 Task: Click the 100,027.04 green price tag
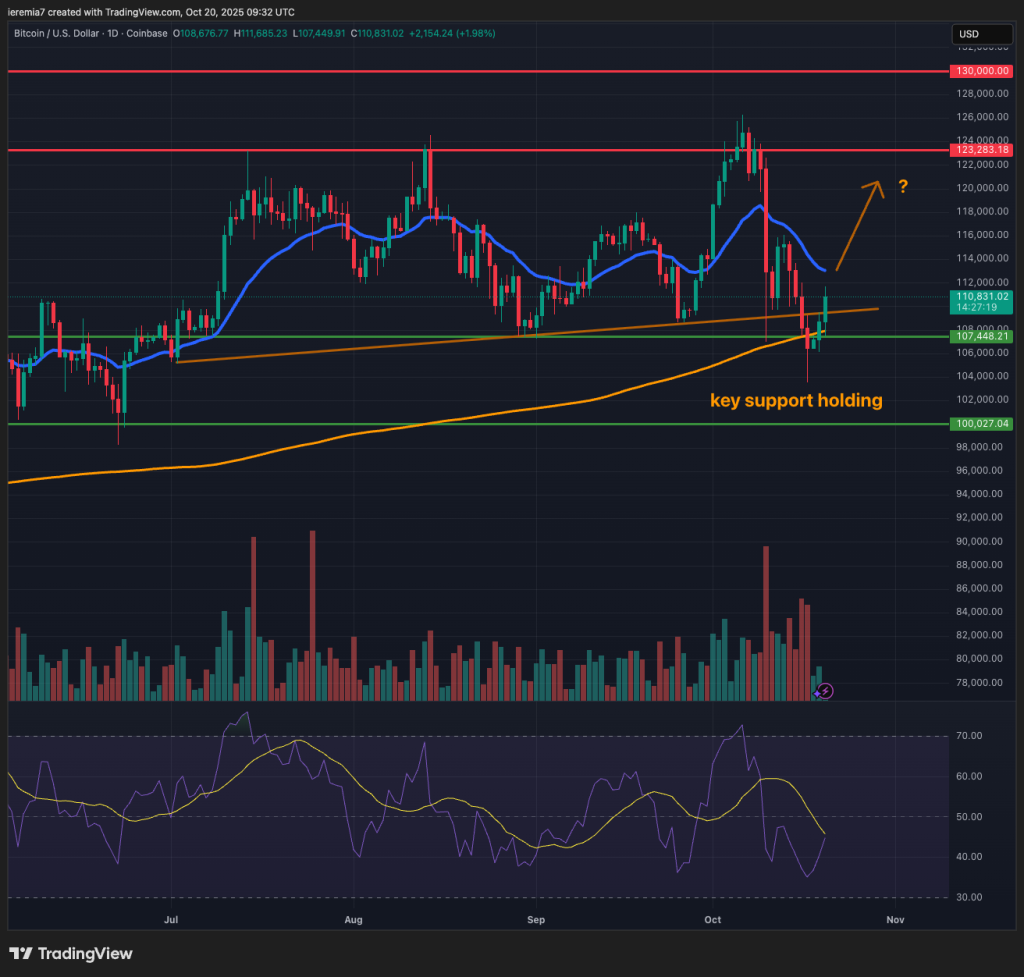(980, 424)
